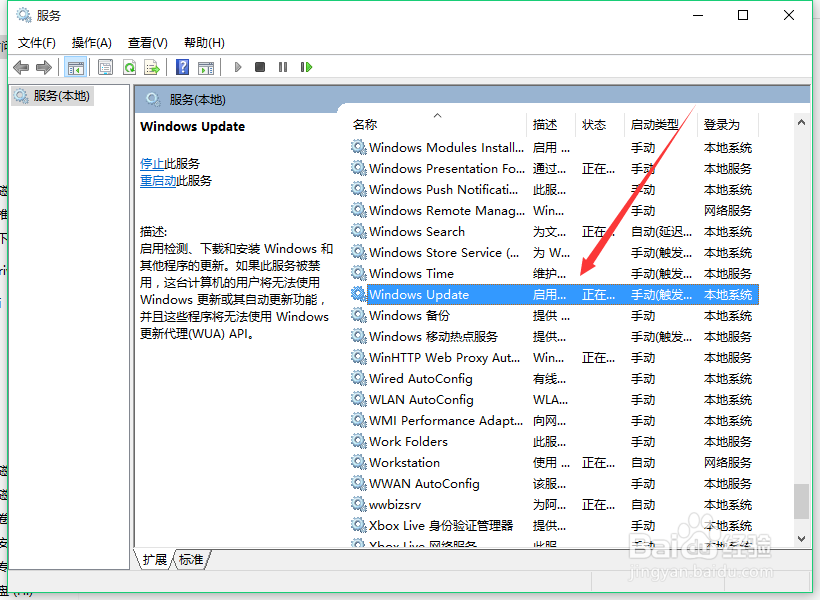Click the scrollbar down arrow

801,538
